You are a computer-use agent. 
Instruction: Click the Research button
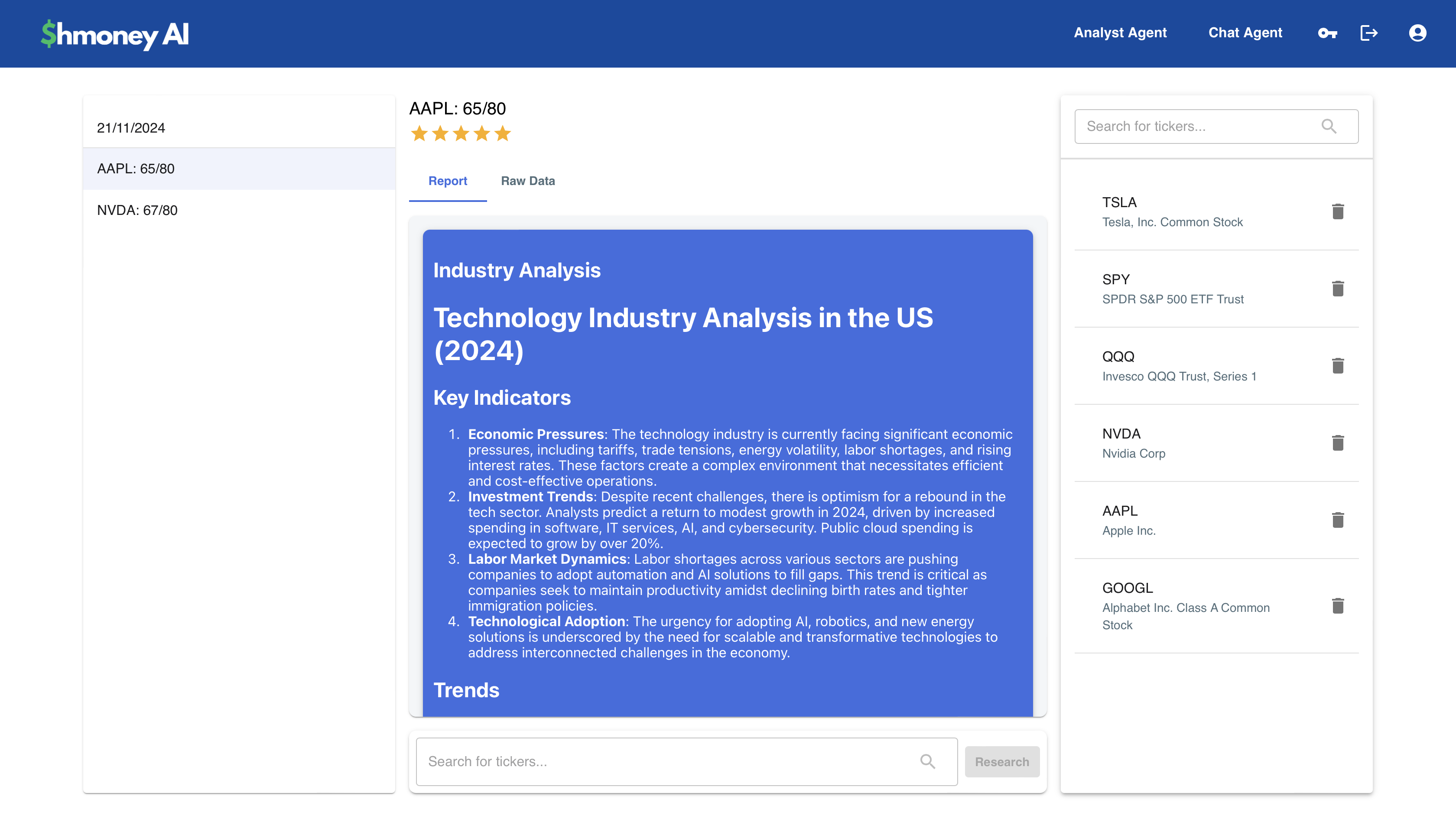coord(1001,761)
